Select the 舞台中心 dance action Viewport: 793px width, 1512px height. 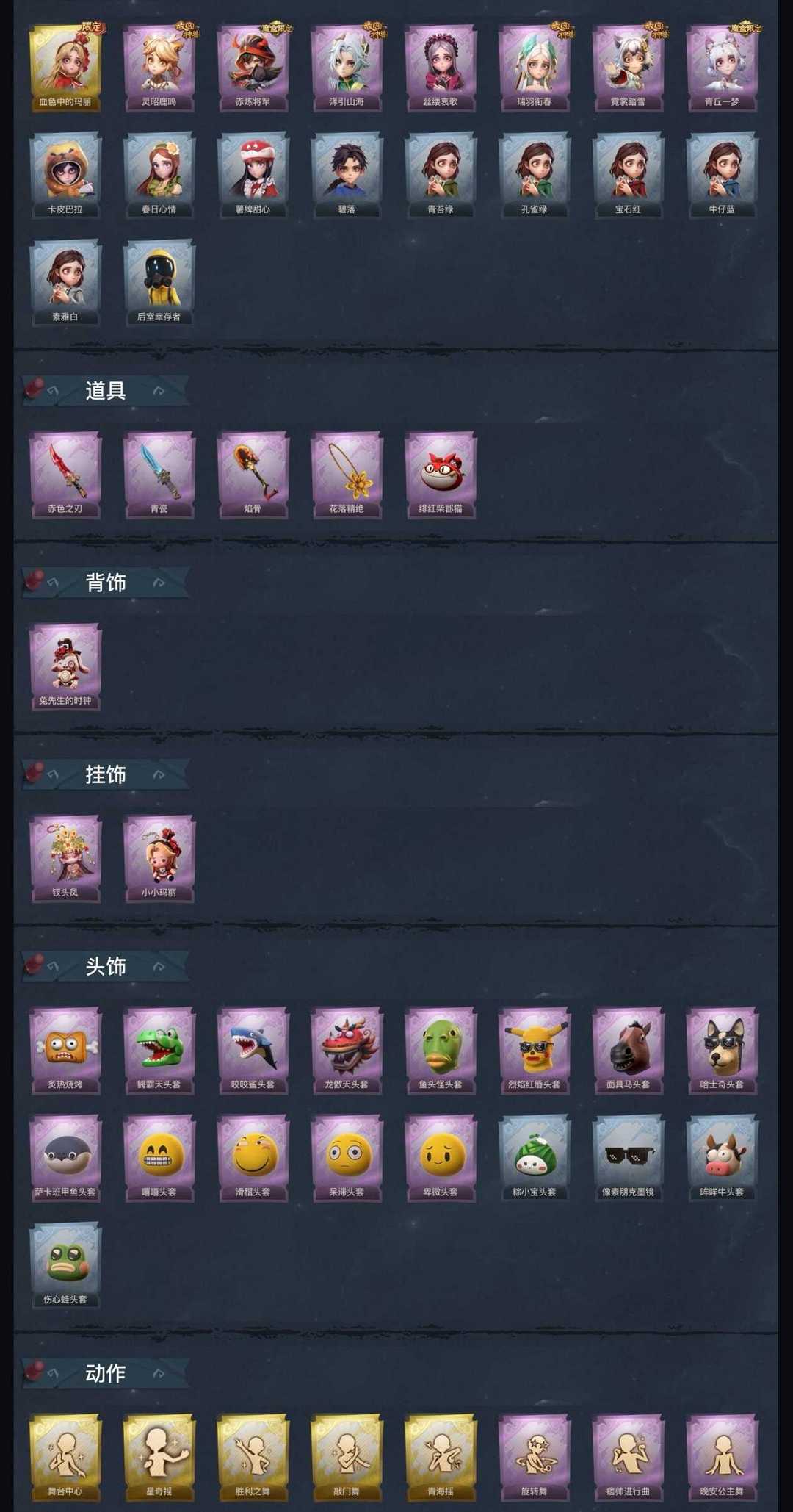tap(65, 1458)
